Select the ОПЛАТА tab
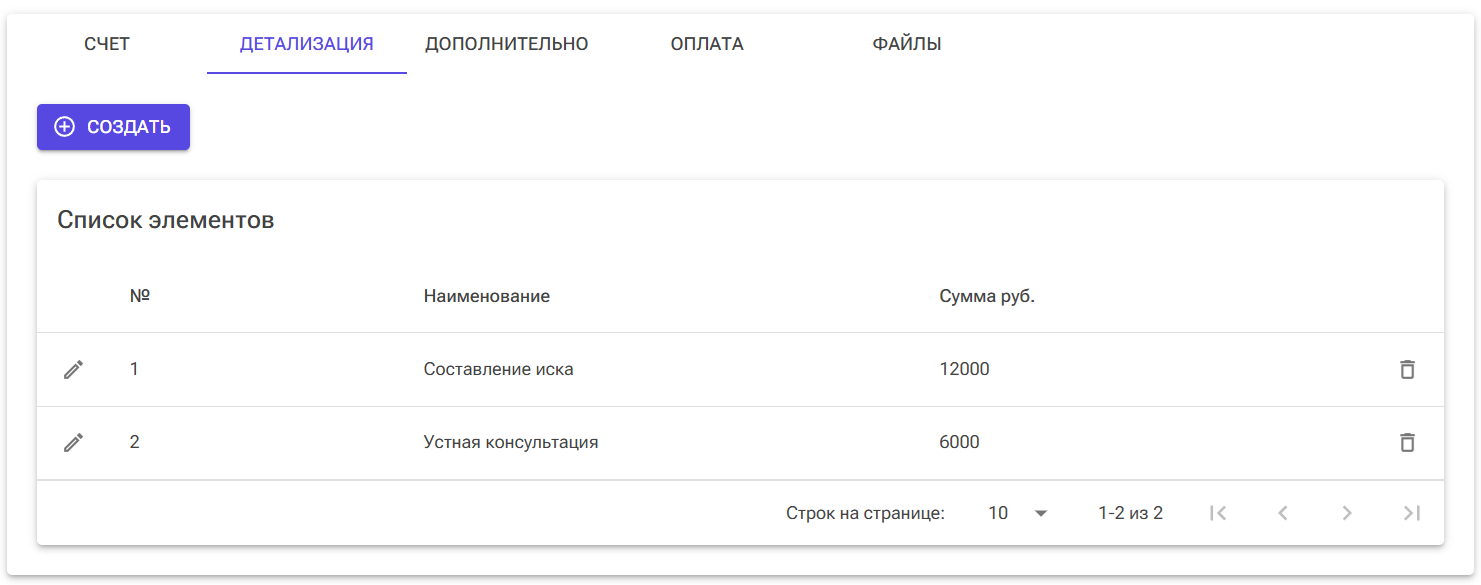Screen dimensions: 1481x585 pos(707,43)
